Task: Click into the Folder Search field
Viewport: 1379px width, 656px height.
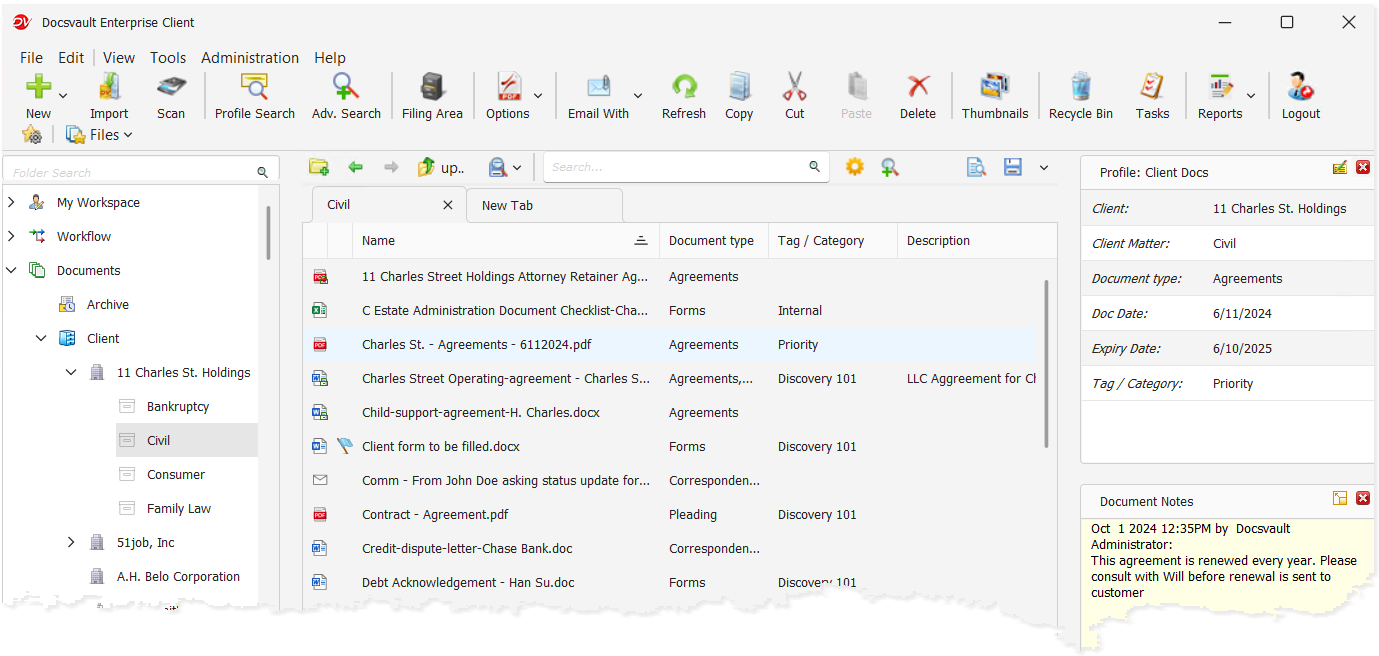Action: pyautogui.click(x=130, y=173)
